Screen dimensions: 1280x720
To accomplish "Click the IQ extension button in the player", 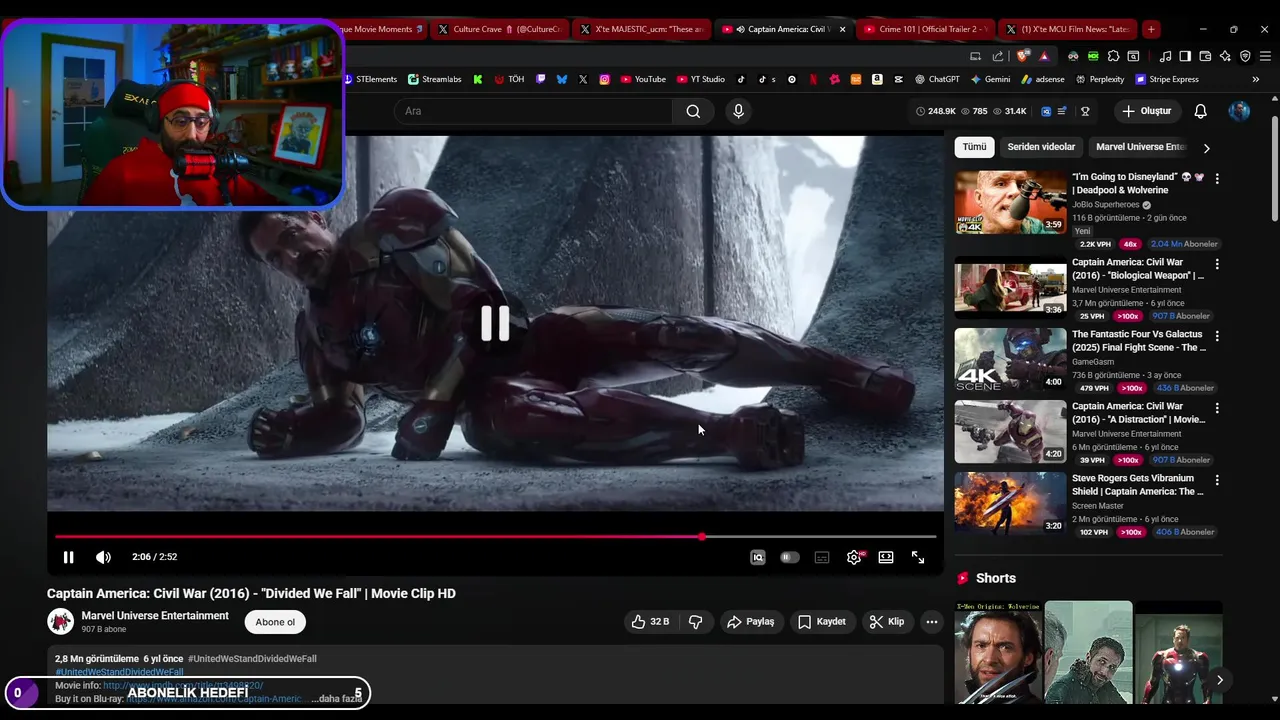I will (758, 557).
